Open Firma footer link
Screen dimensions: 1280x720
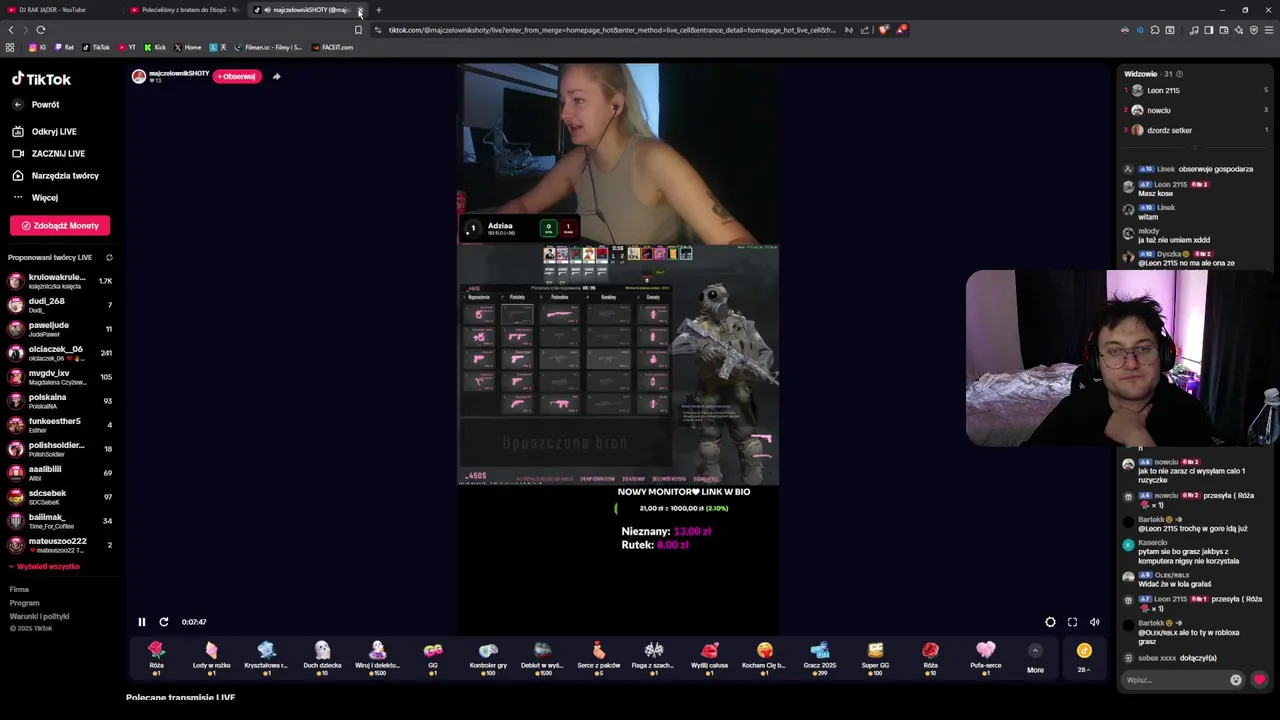click(19, 590)
